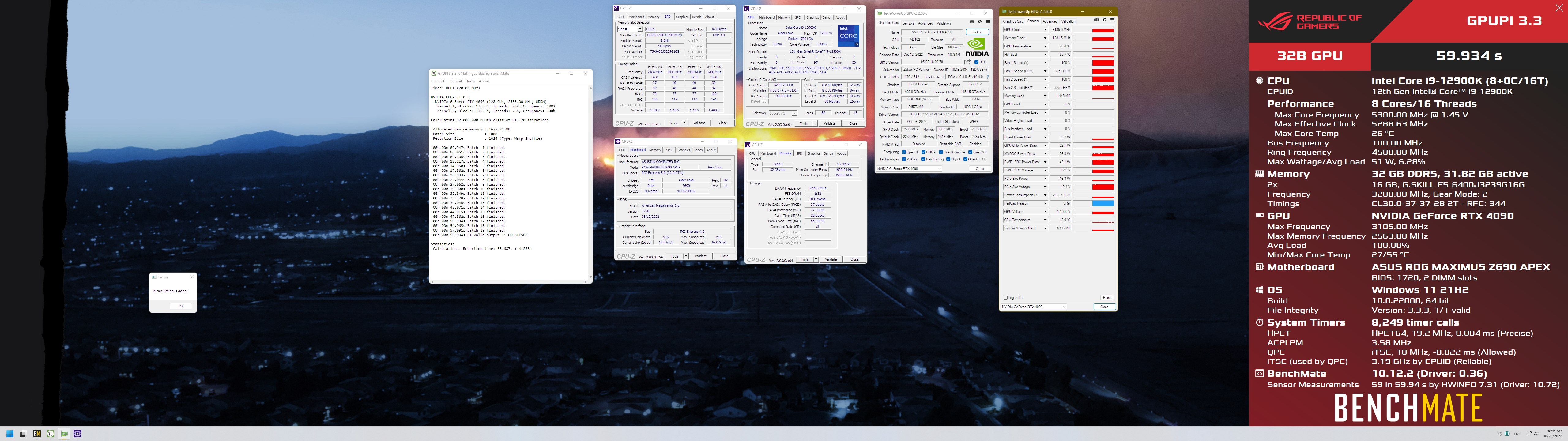Click the camera icon in GPU-Z Sensors window

tap(1097, 20)
